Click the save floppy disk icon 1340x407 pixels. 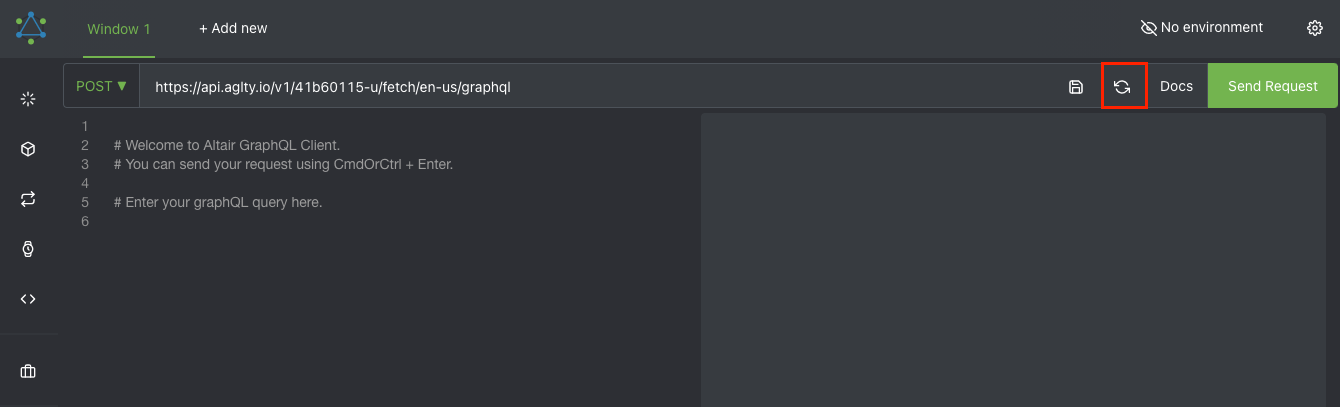[1076, 87]
